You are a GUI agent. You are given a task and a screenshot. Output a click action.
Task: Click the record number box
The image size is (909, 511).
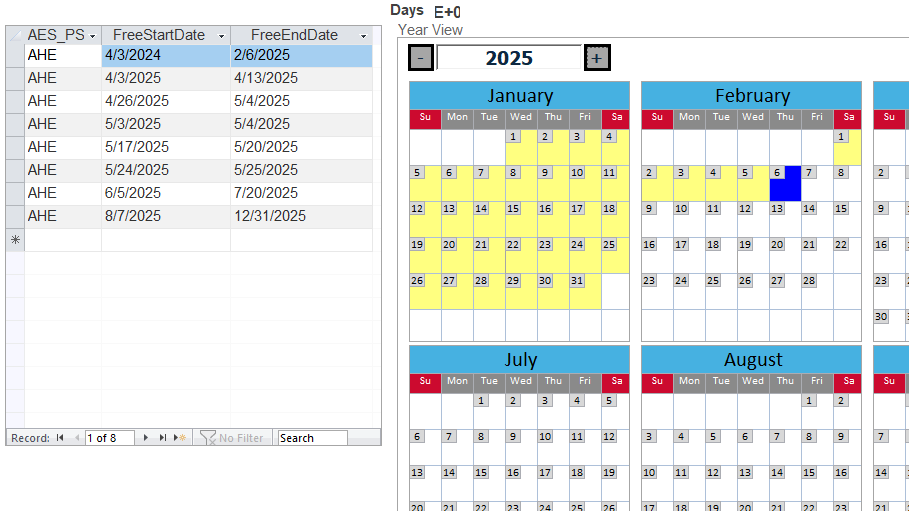coord(110,438)
